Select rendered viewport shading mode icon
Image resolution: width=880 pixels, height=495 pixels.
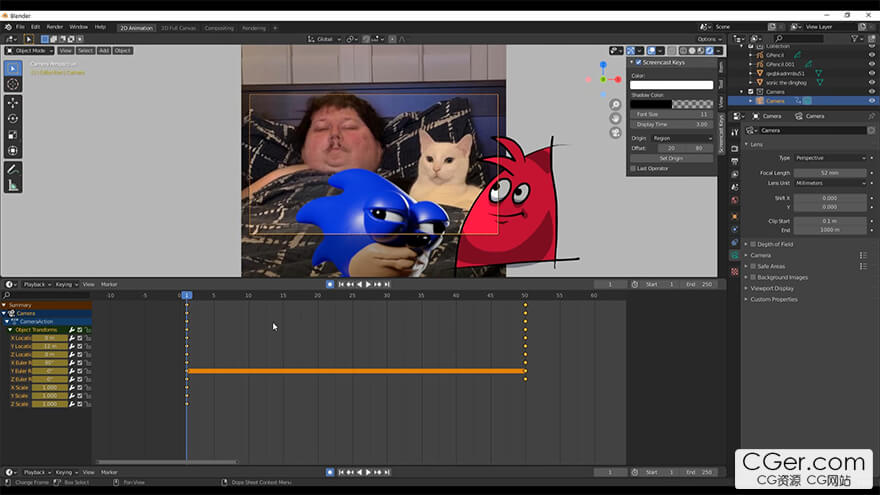(x=709, y=51)
